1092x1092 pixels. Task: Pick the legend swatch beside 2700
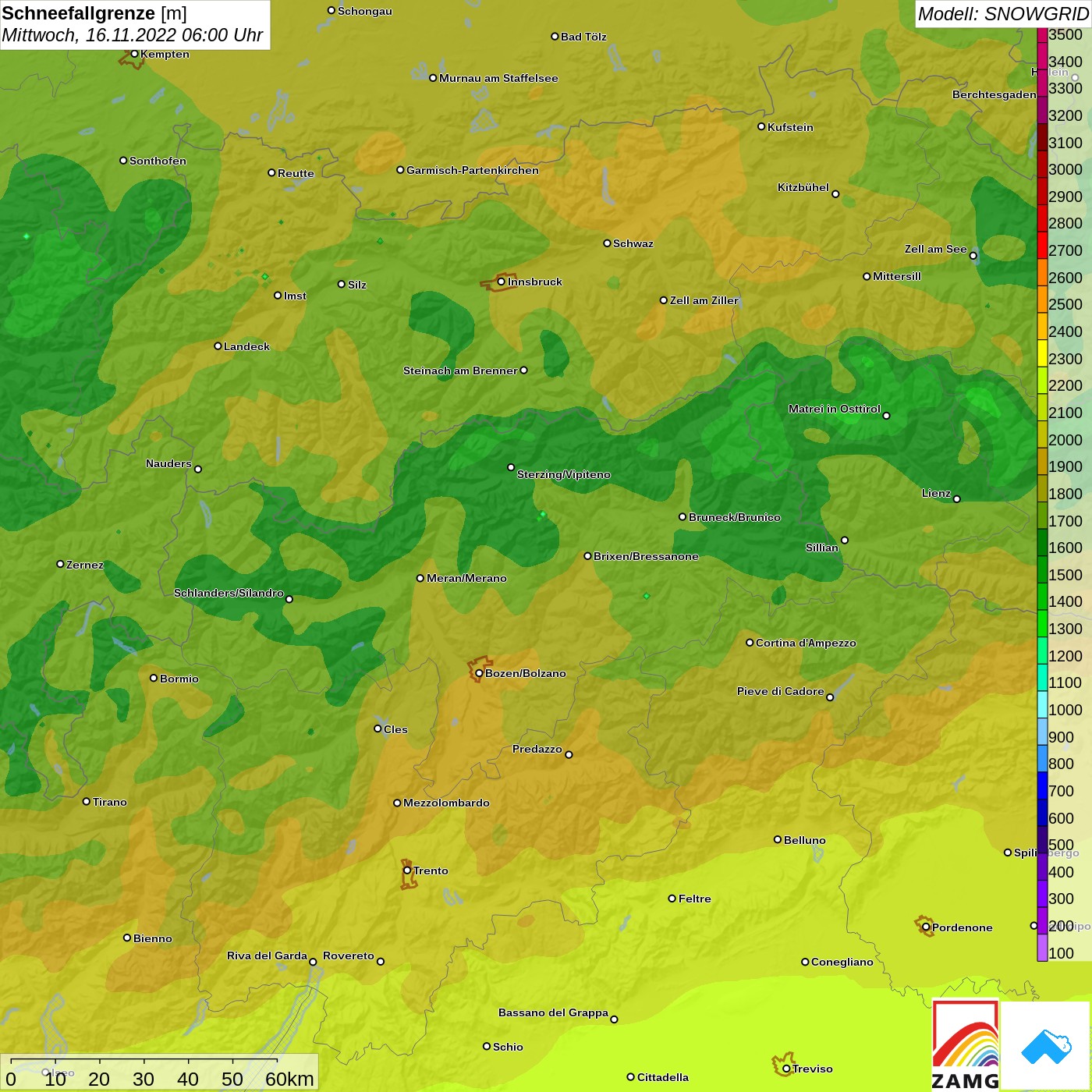(x=1042, y=245)
